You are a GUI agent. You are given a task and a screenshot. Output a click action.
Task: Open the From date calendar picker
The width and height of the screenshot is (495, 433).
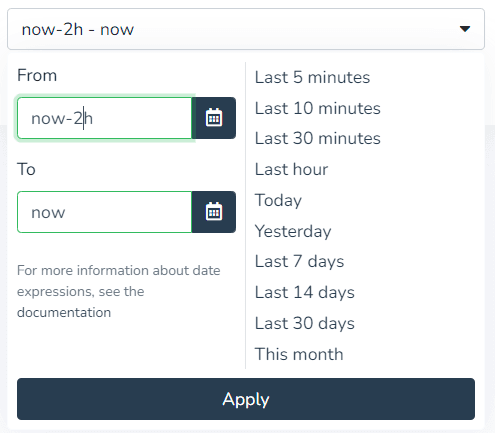[214, 118]
